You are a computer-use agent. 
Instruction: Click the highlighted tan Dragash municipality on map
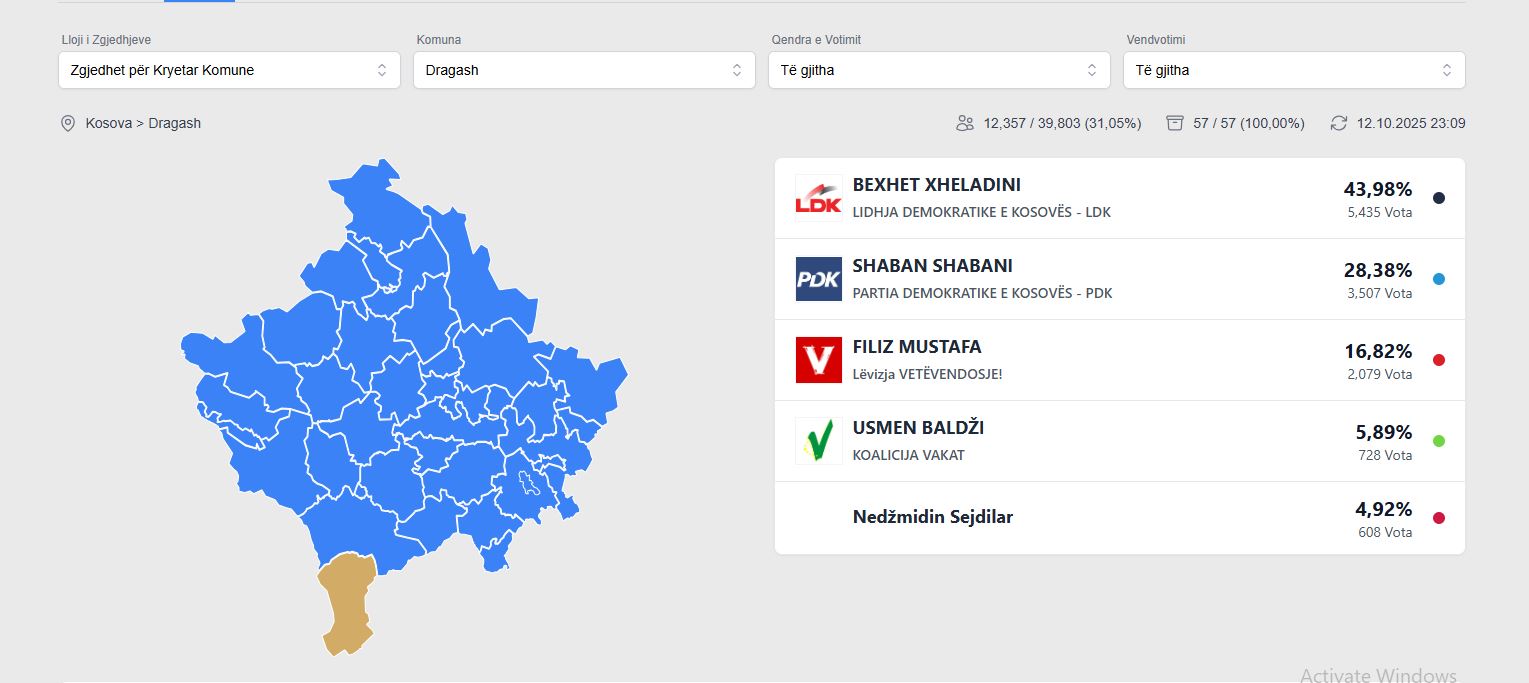(x=346, y=602)
